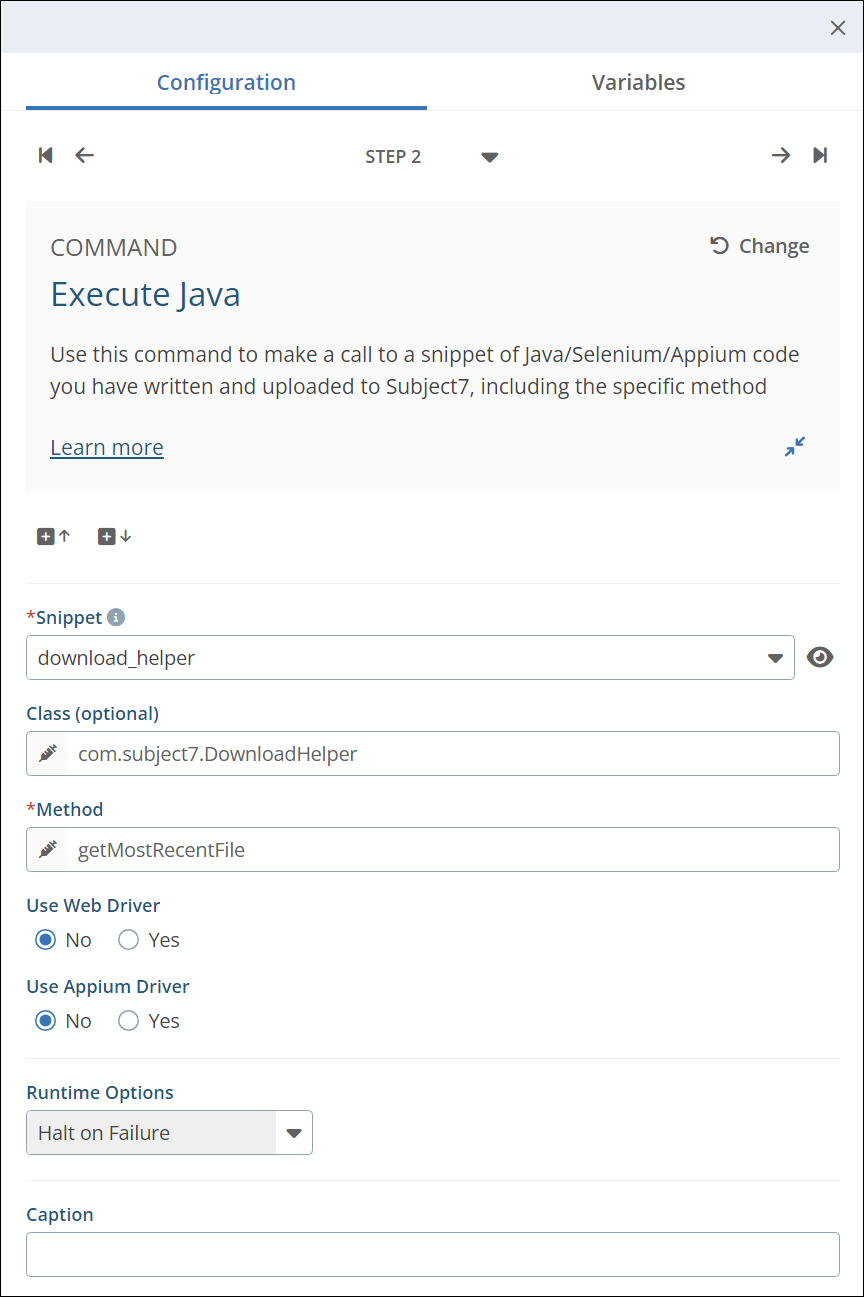Click the Class field variable injector icon
Screen dimensions: 864x1297
coord(48,754)
